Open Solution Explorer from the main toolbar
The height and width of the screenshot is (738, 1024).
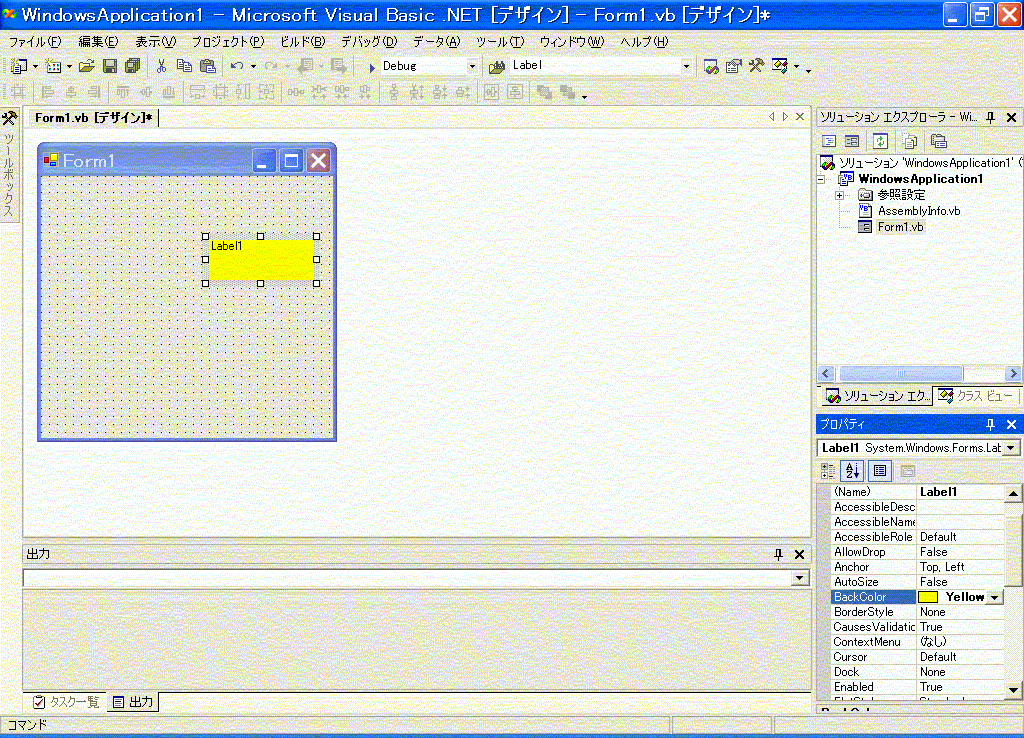711,66
